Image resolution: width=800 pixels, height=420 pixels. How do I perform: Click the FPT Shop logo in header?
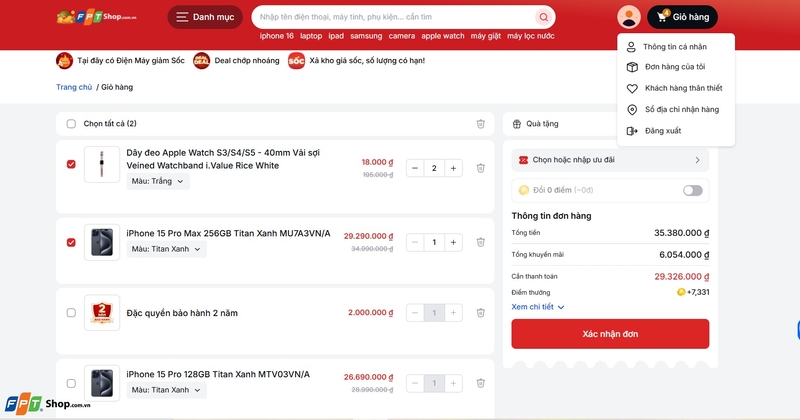click(96, 17)
